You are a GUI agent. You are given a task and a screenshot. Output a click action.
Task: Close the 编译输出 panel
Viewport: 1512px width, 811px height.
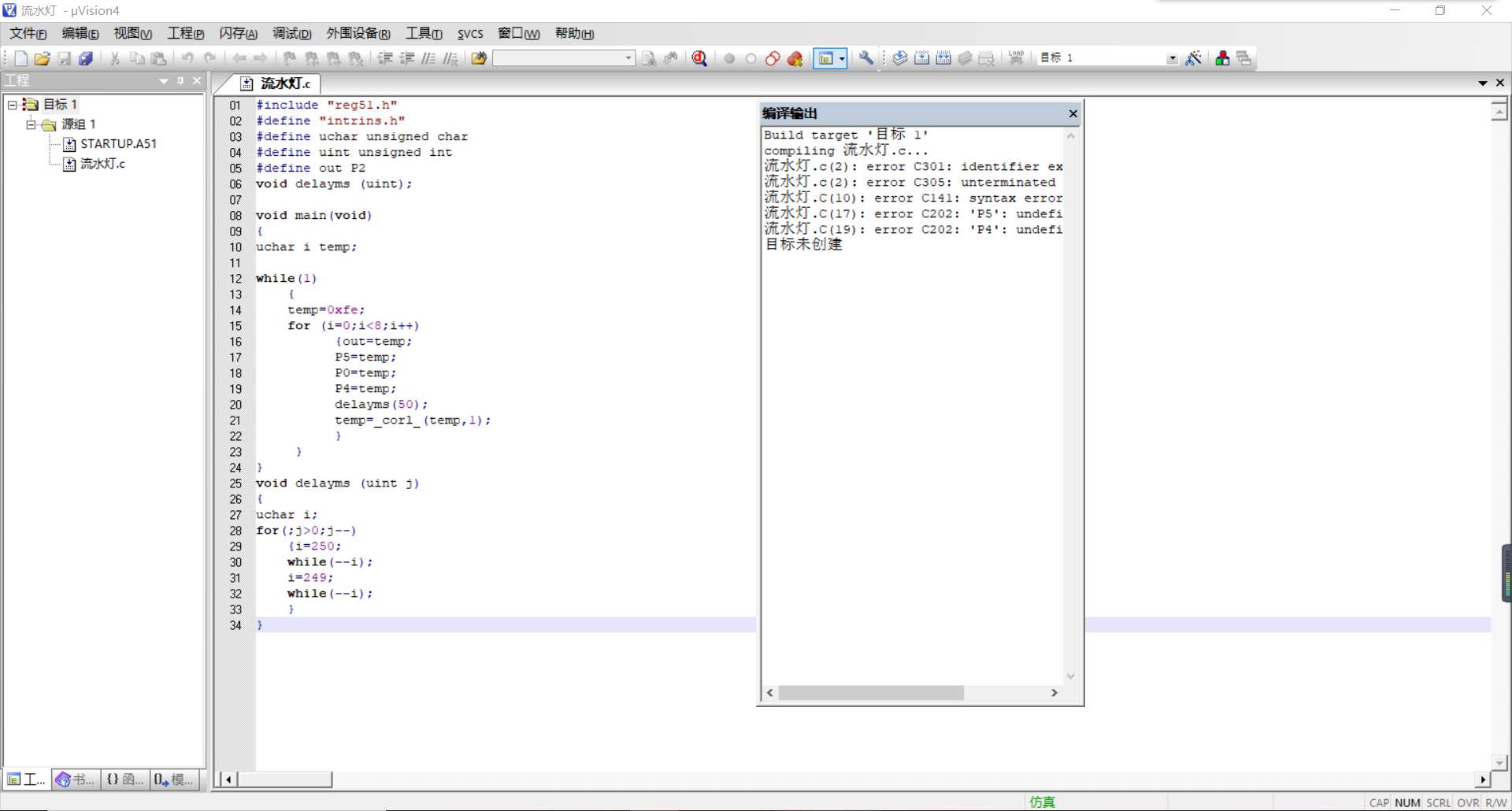tap(1073, 114)
